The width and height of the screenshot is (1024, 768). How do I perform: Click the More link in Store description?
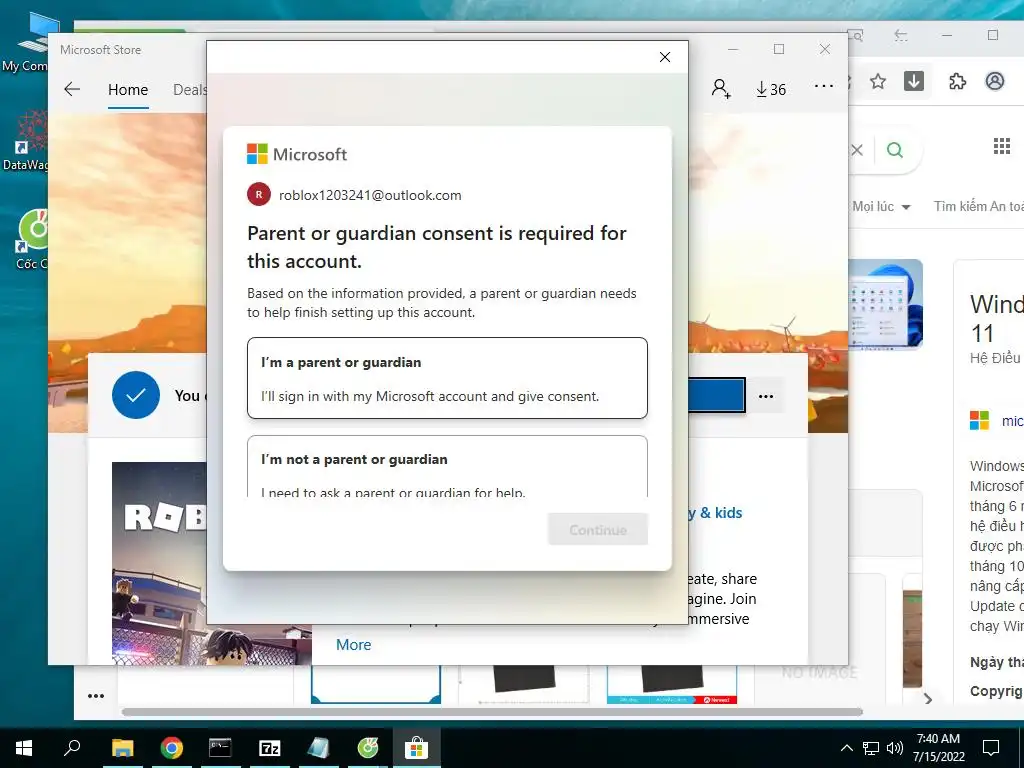click(x=353, y=645)
